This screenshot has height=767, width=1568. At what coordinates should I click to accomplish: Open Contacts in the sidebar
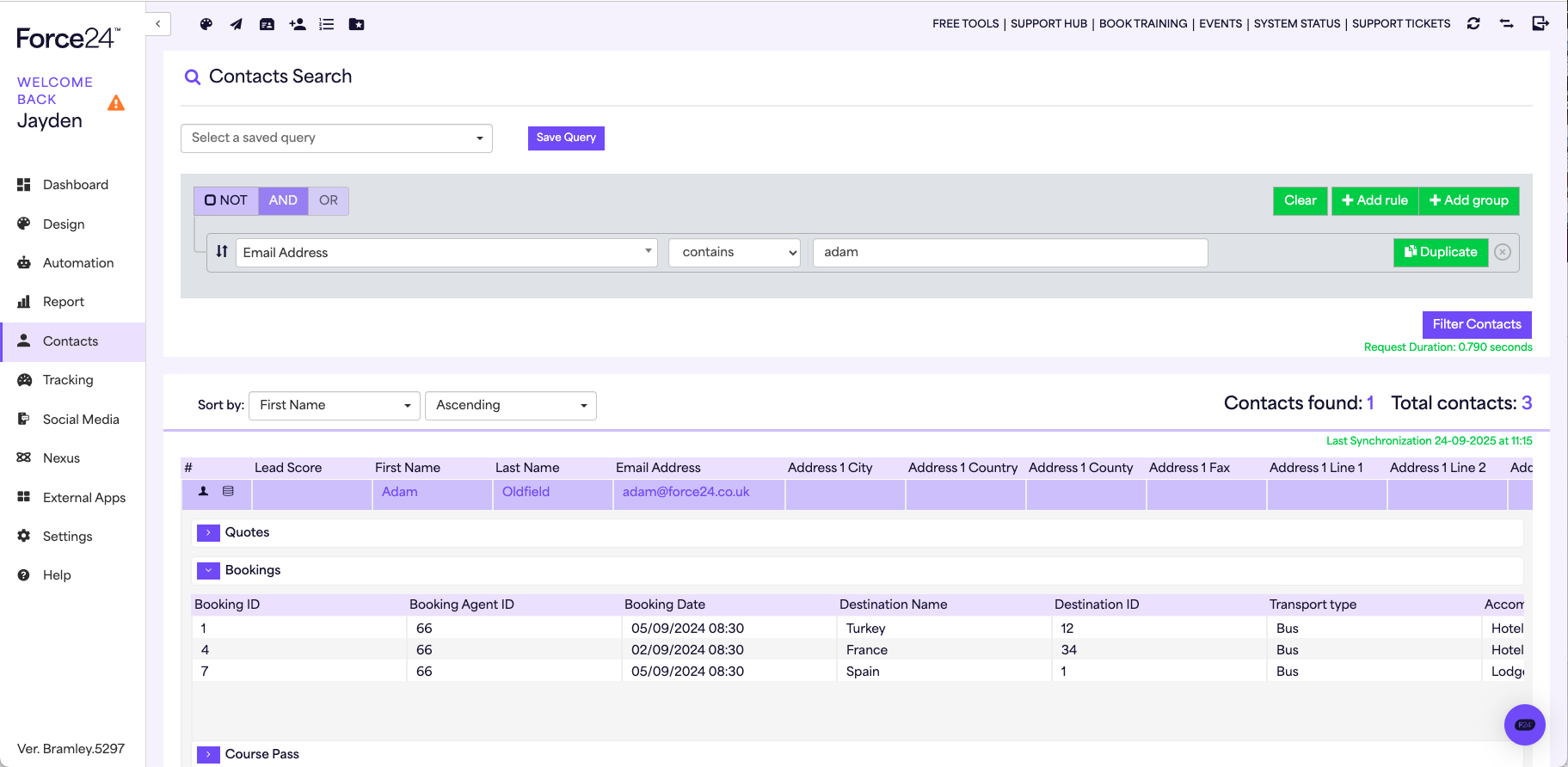pos(73,341)
